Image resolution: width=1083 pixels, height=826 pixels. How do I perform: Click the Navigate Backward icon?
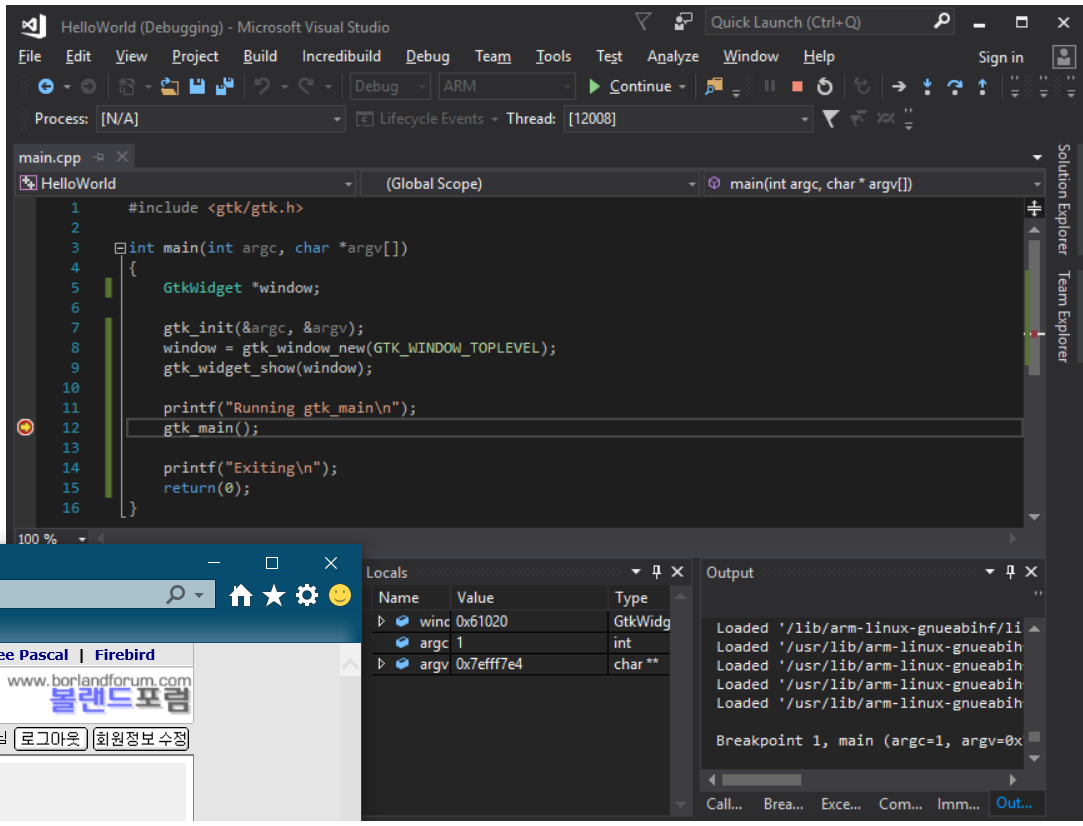[46, 87]
